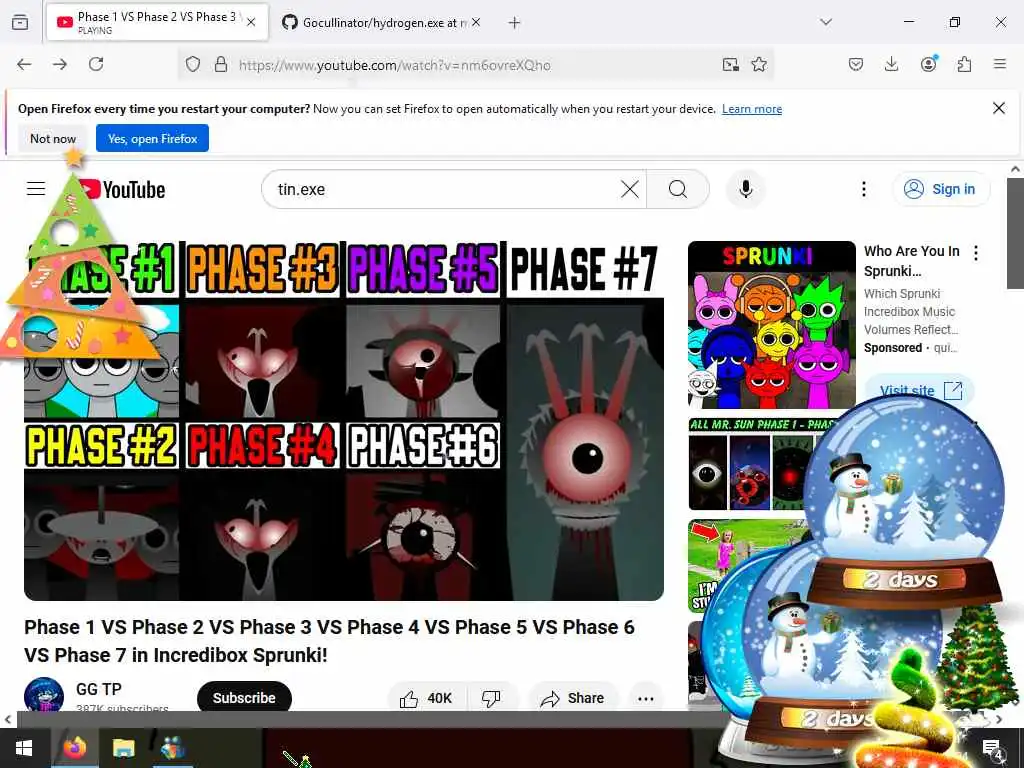Open YouTube settings three-dot menu

click(863, 189)
